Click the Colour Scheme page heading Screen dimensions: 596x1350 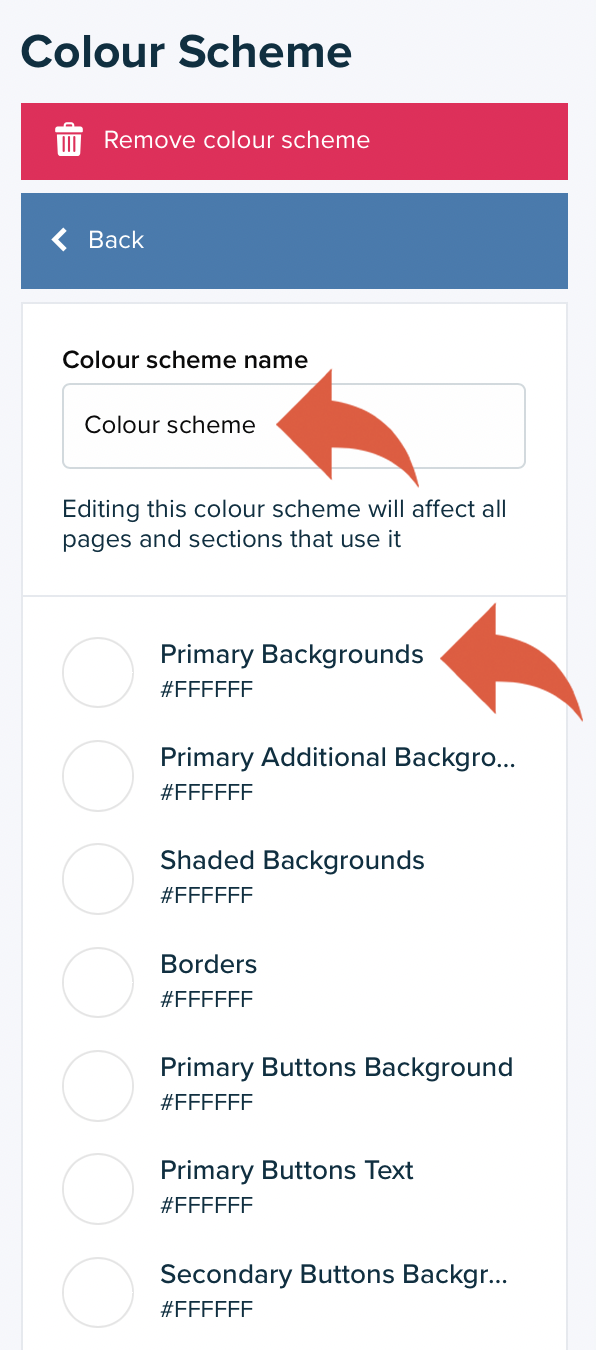coord(187,51)
